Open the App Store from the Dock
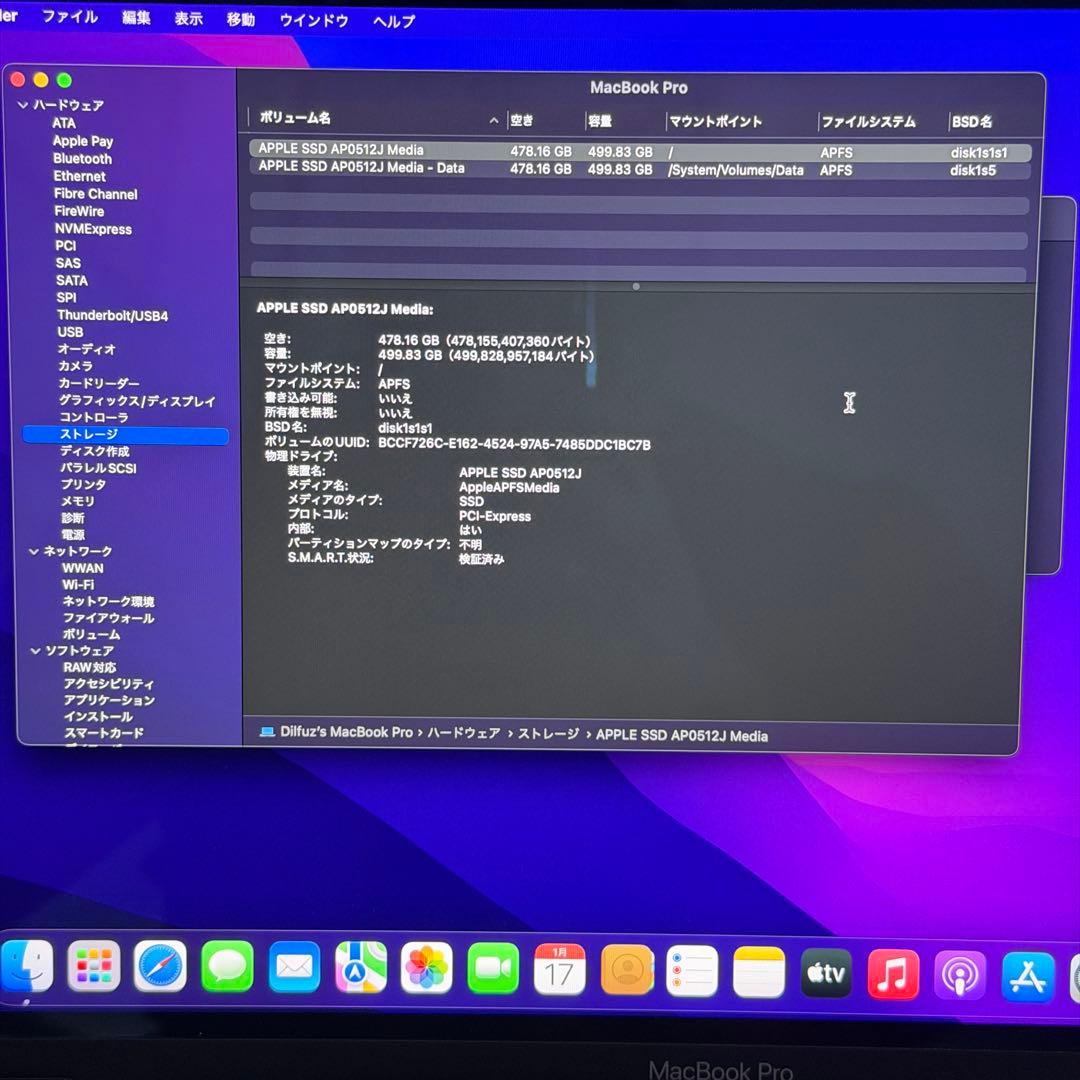The height and width of the screenshot is (1080, 1080). (1027, 970)
